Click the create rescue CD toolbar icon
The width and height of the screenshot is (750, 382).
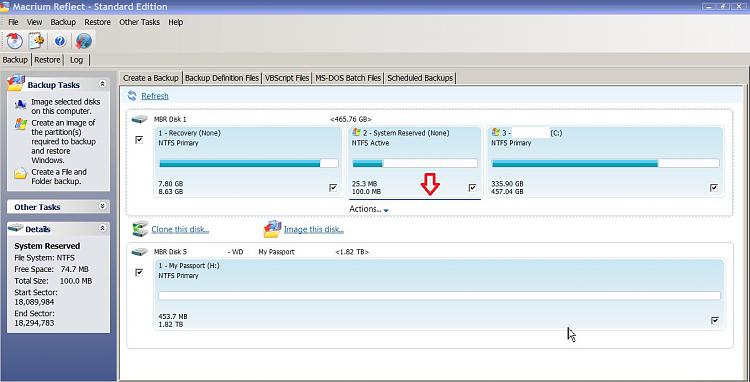tap(15, 41)
